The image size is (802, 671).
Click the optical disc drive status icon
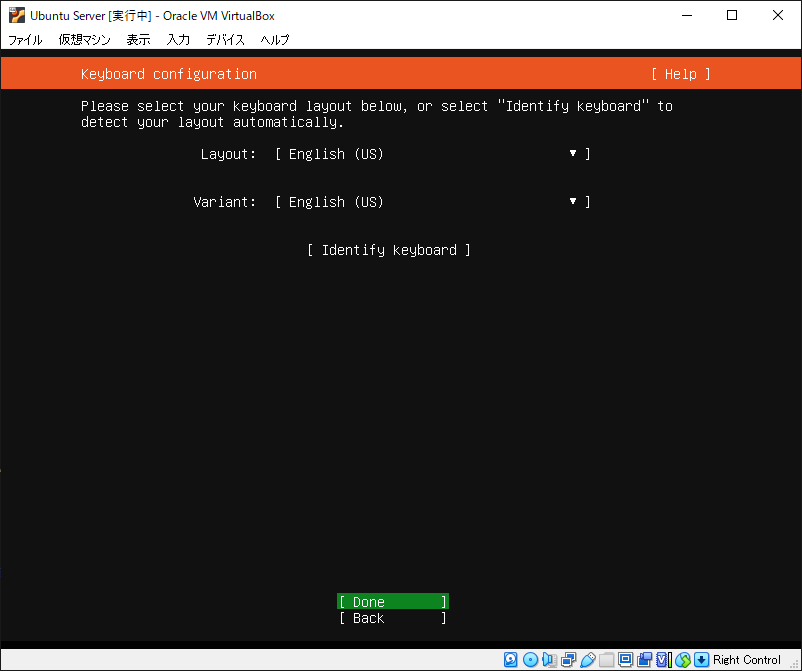pyautogui.click(x=530, y=660)
